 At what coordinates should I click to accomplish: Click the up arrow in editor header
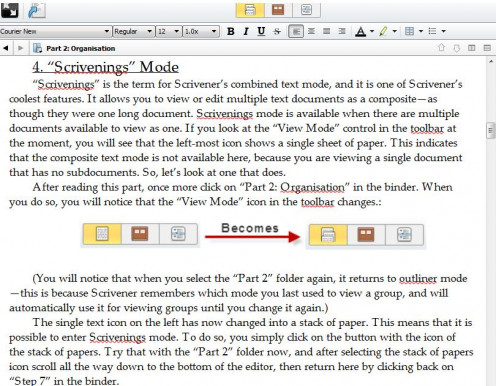click(441, 48)
